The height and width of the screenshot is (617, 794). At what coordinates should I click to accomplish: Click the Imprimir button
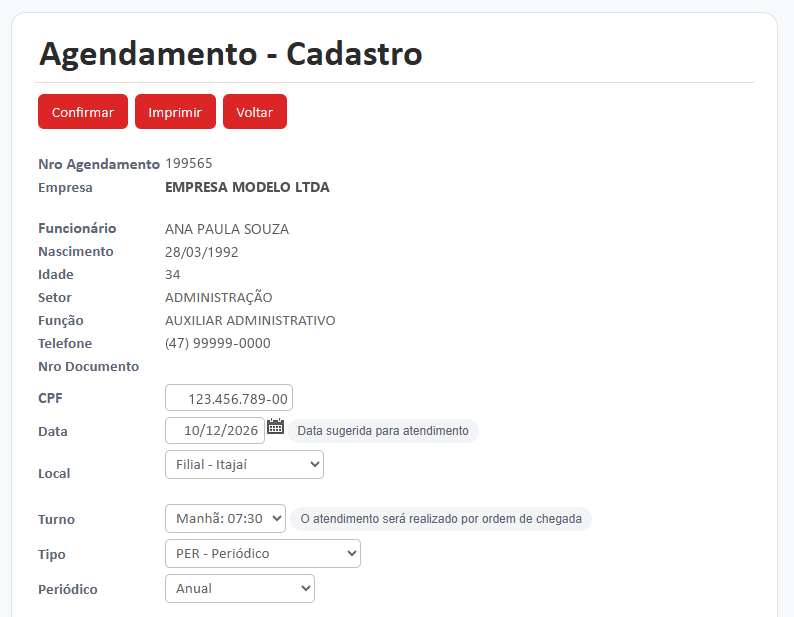coord(175,111)
